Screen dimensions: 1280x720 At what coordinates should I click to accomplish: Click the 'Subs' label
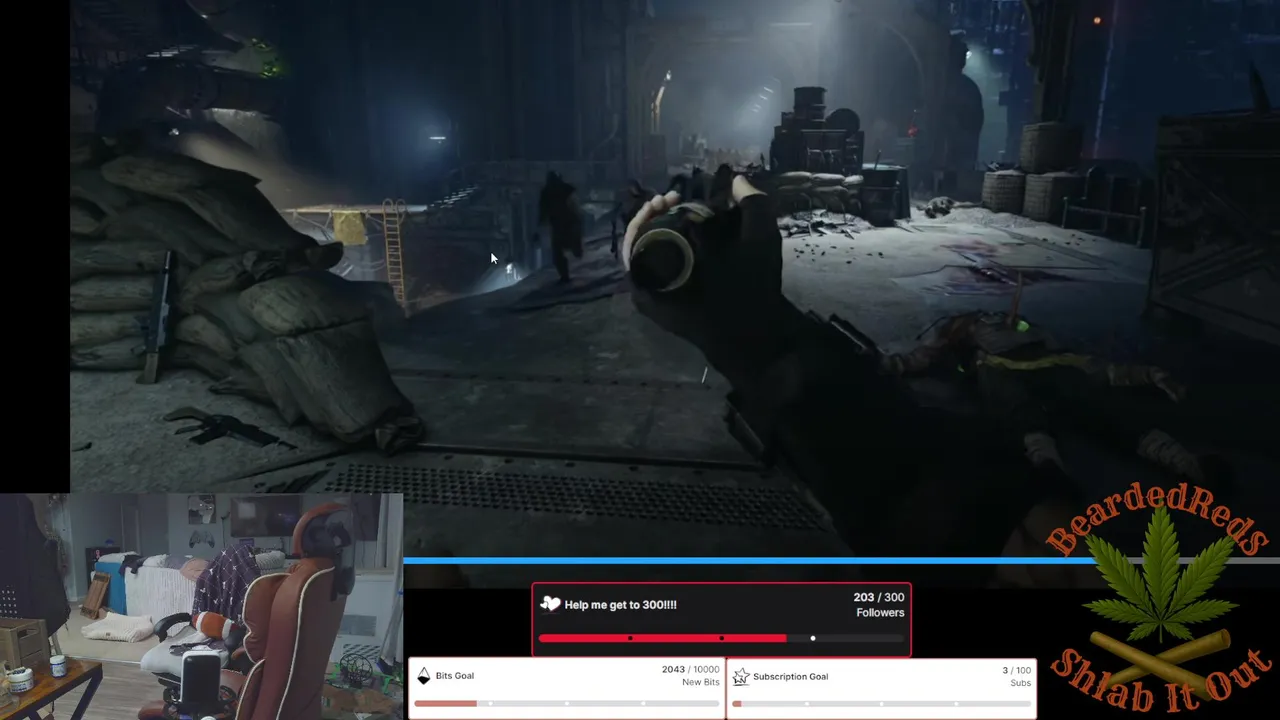1021,683
